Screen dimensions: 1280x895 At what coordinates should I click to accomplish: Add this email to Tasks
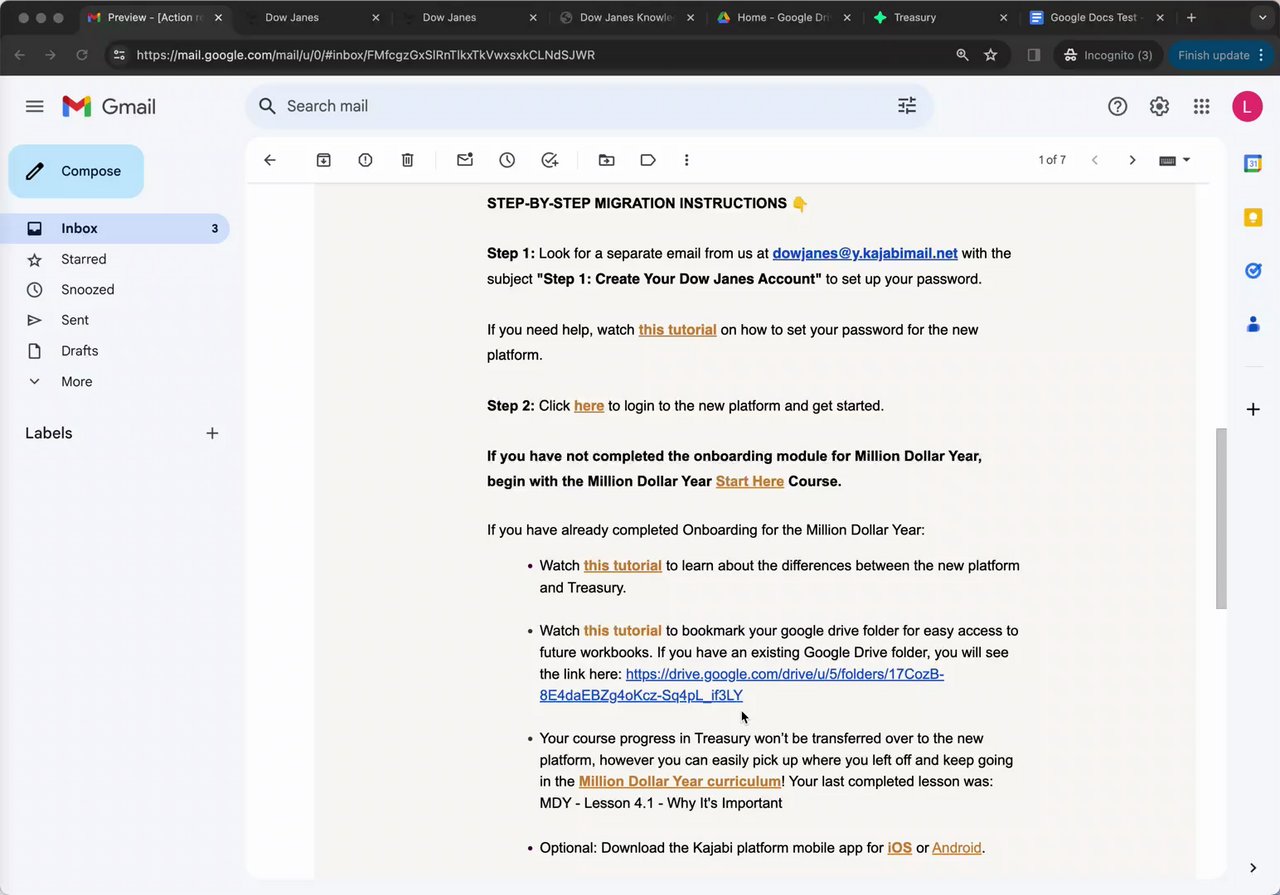pyautogui.click(x=549, y=160)
